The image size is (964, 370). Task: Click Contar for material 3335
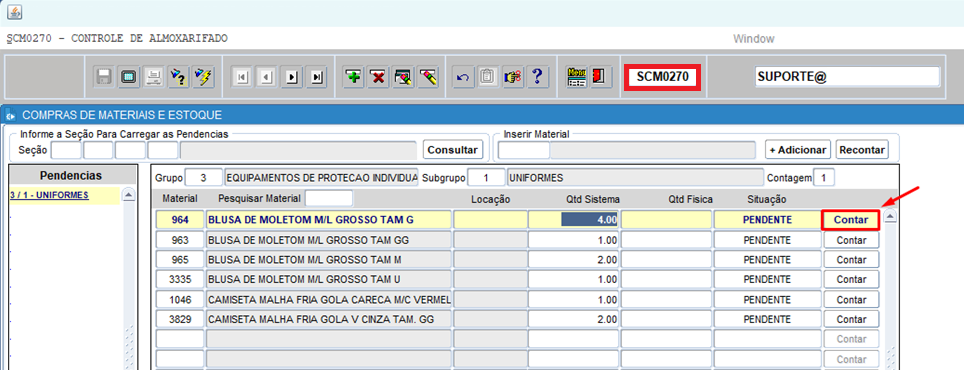tap(851, 280)
